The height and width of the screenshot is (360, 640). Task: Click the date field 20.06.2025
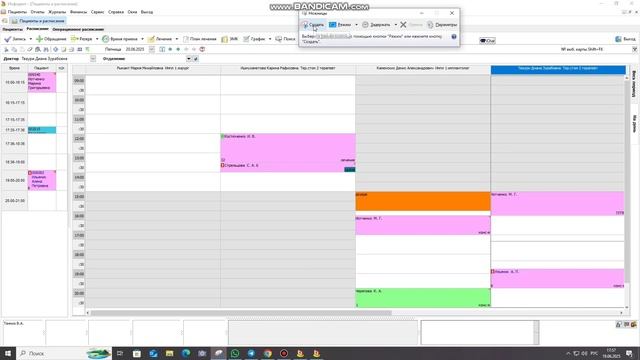click(135, 49)
